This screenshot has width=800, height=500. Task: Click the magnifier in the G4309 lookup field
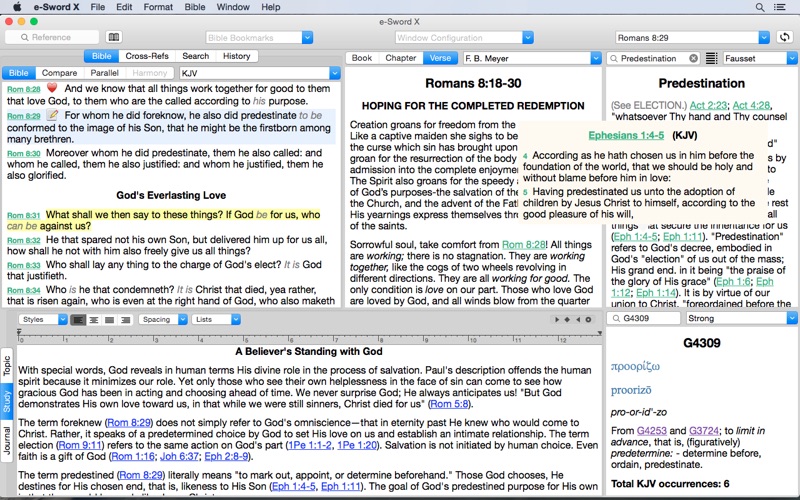click(616, 318)
